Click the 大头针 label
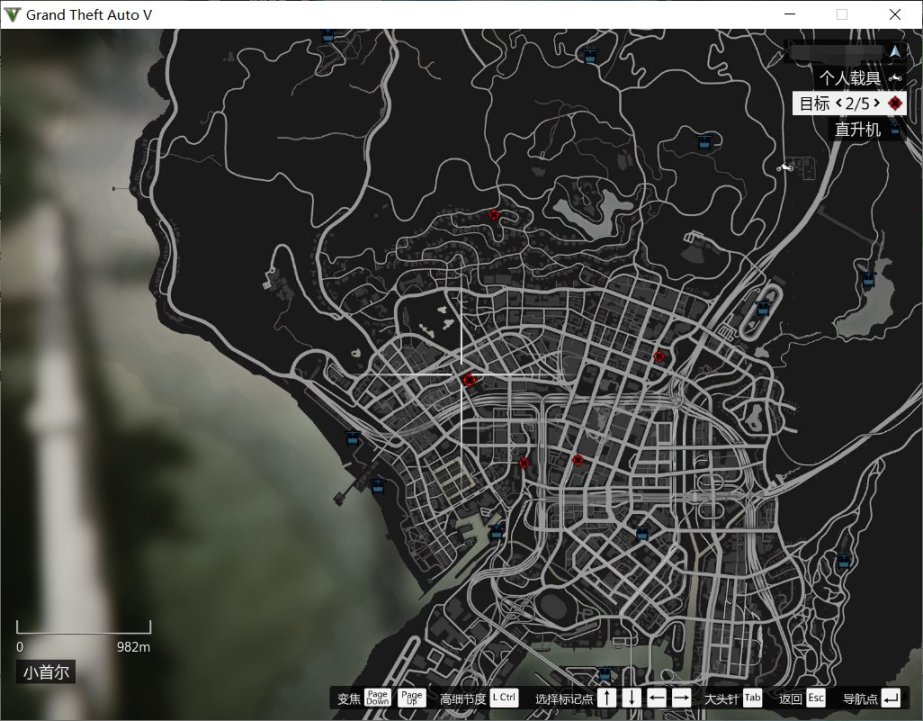The width and height of the screenshot is (923, 721). [x=721, y=699]
